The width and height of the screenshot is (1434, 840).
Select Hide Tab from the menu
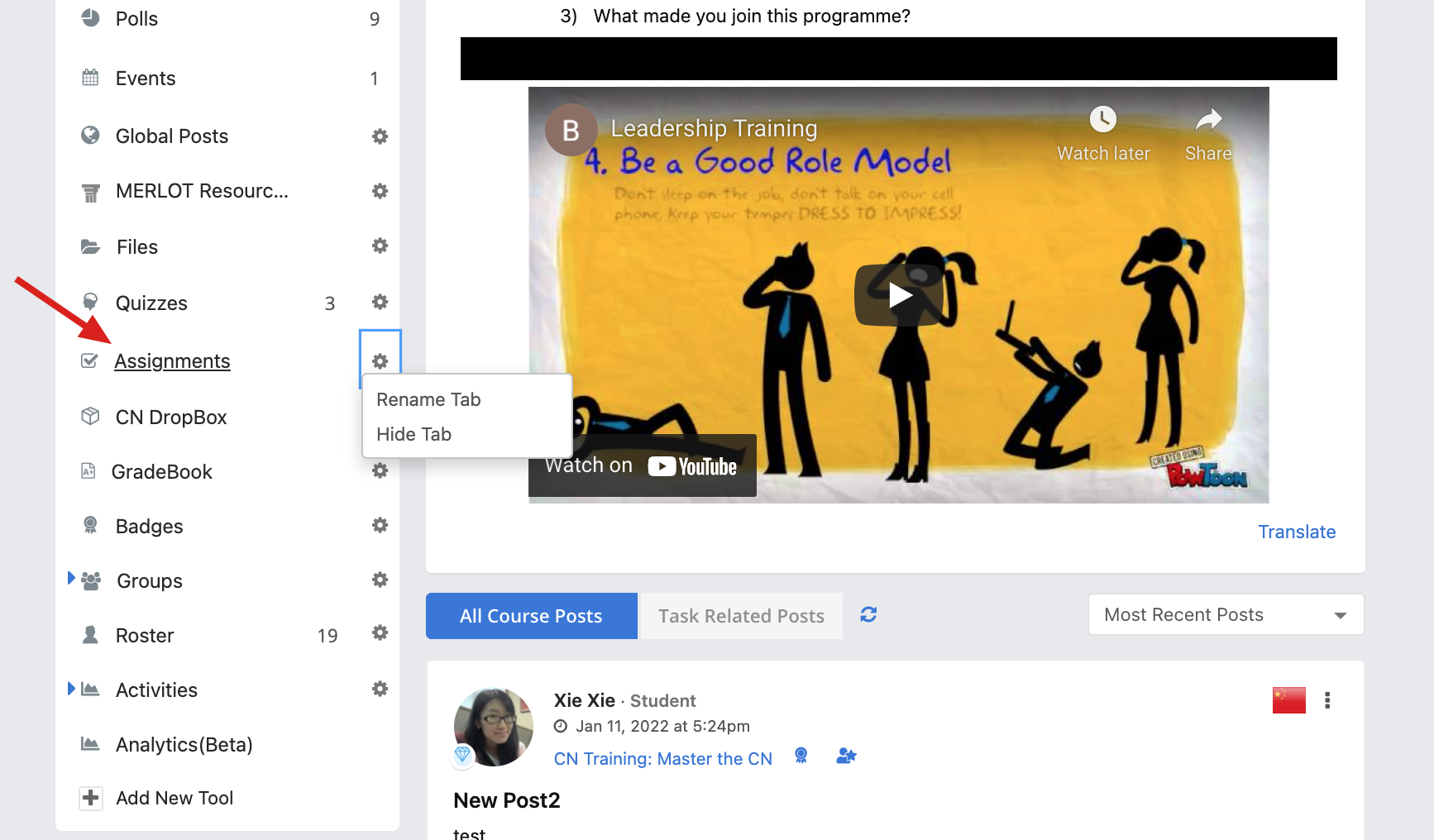pos(413,434)
